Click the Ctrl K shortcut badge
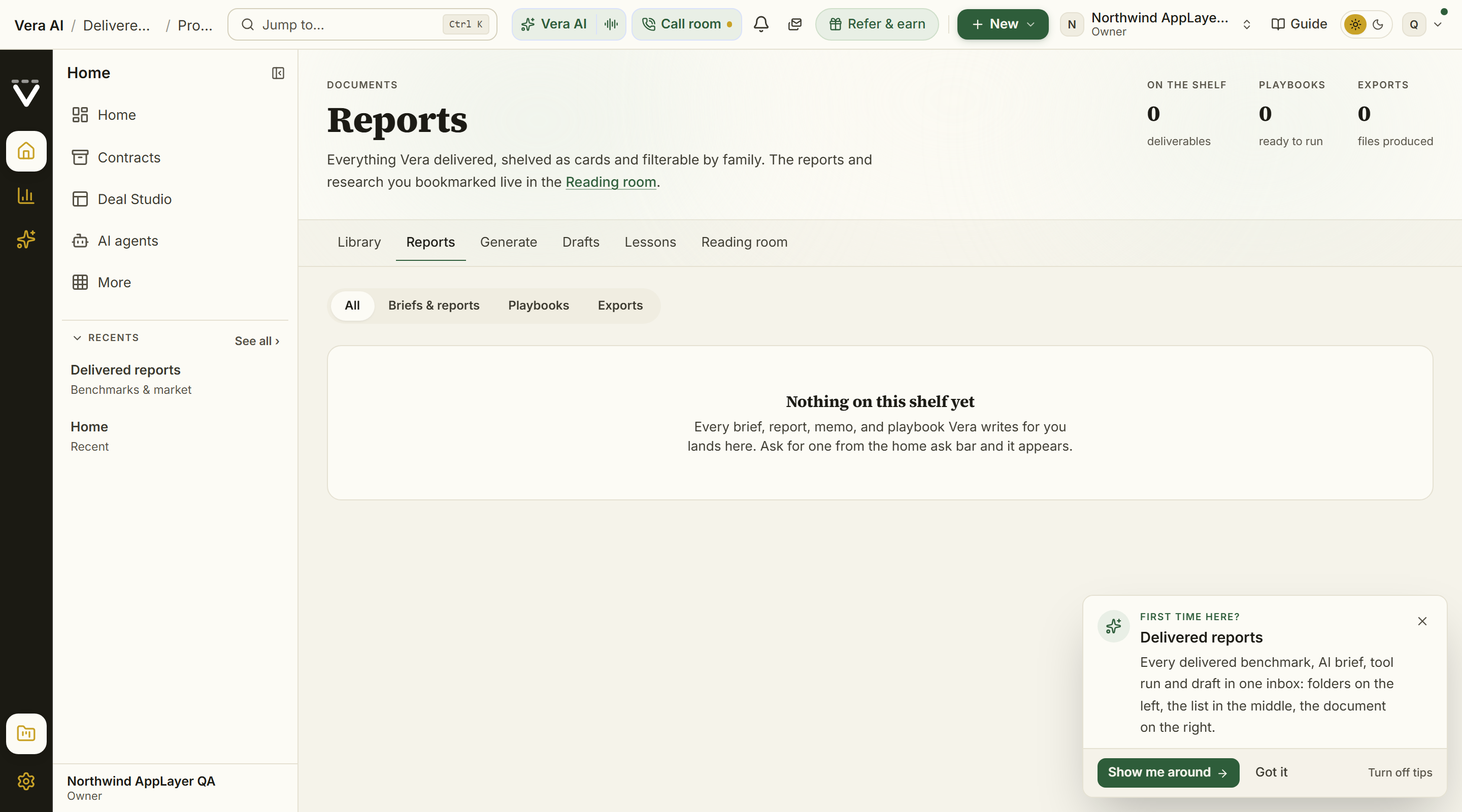This screenshot has width=1462, height=812. point(466,24)
